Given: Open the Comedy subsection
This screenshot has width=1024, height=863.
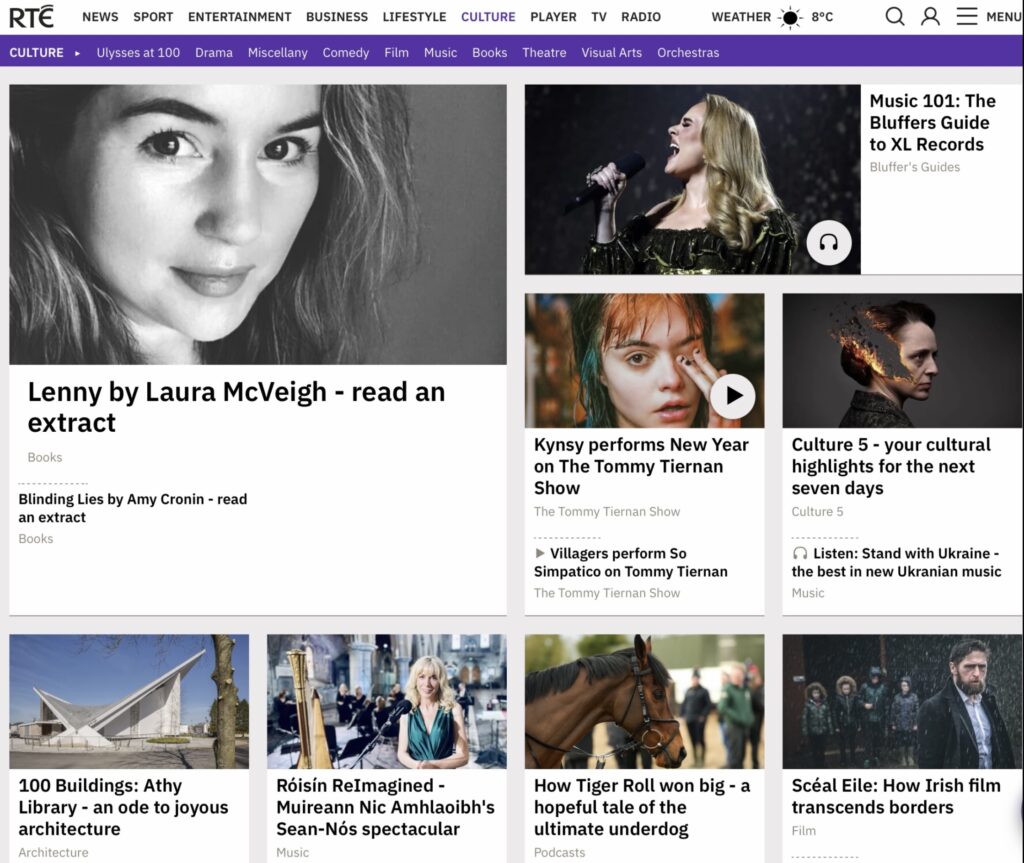Looking at the screenshot, I should (x=345, y=53).
